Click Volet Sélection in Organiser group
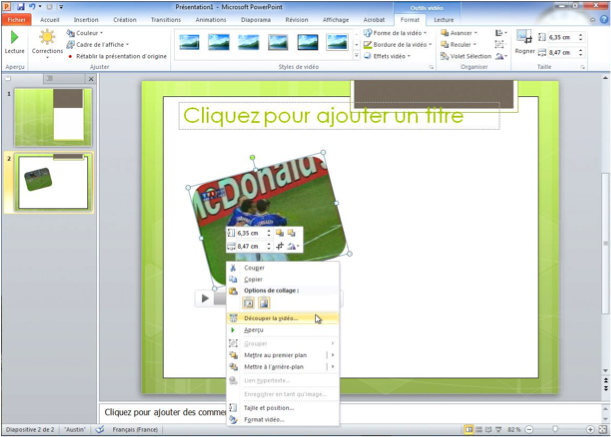This screenshot has width=611, height=437. point(466,56)
